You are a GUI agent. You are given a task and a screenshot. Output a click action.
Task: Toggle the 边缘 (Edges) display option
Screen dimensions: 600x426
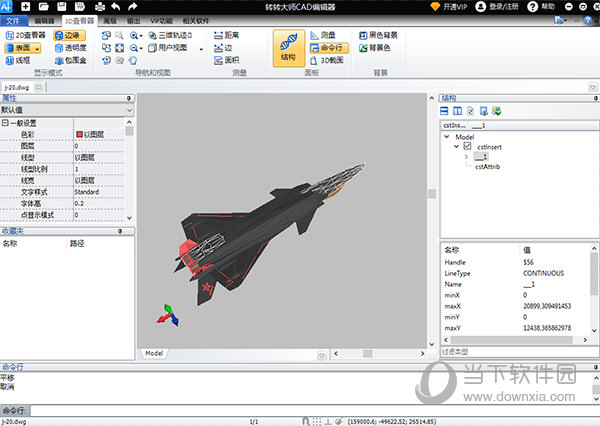[x=70, y=34]
